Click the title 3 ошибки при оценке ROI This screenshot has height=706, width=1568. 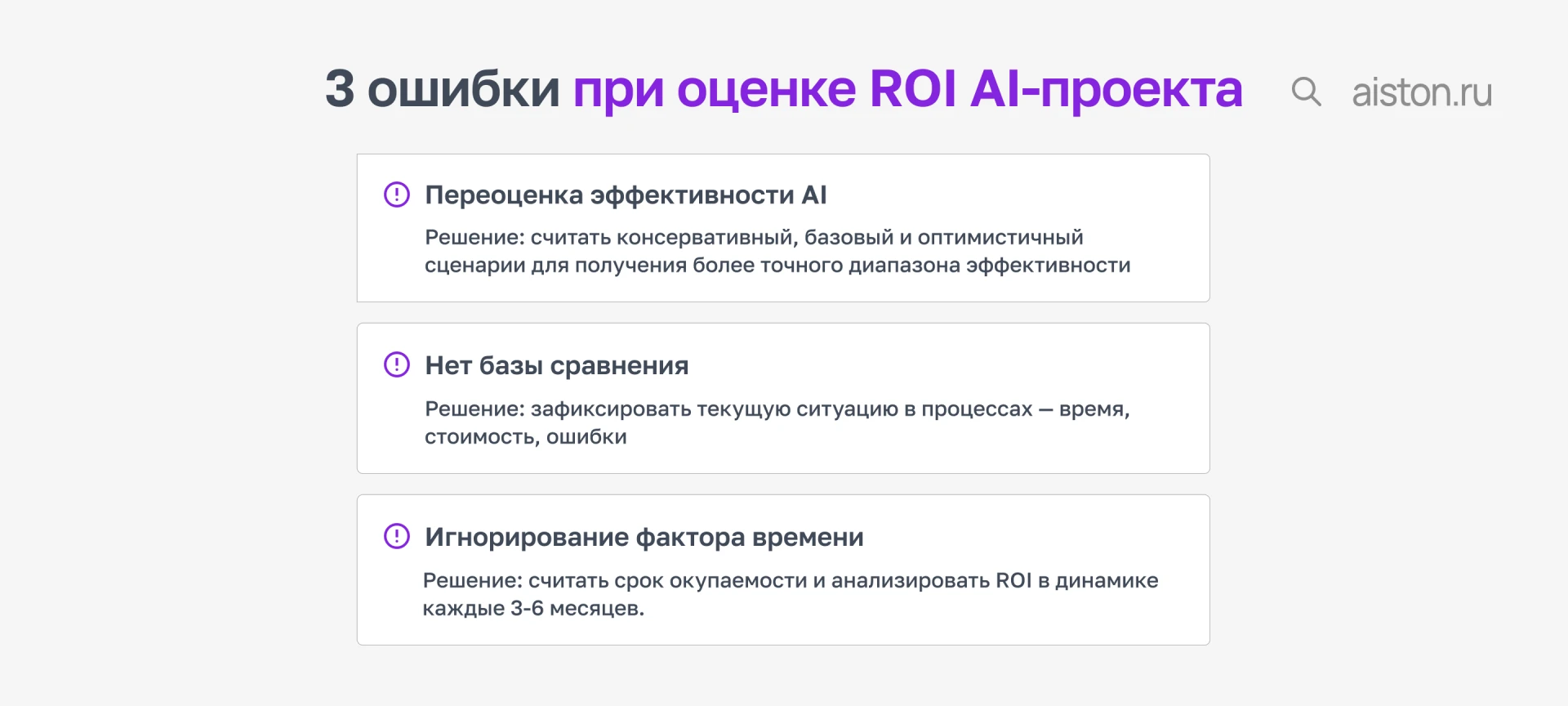click(x=783, y=88)
